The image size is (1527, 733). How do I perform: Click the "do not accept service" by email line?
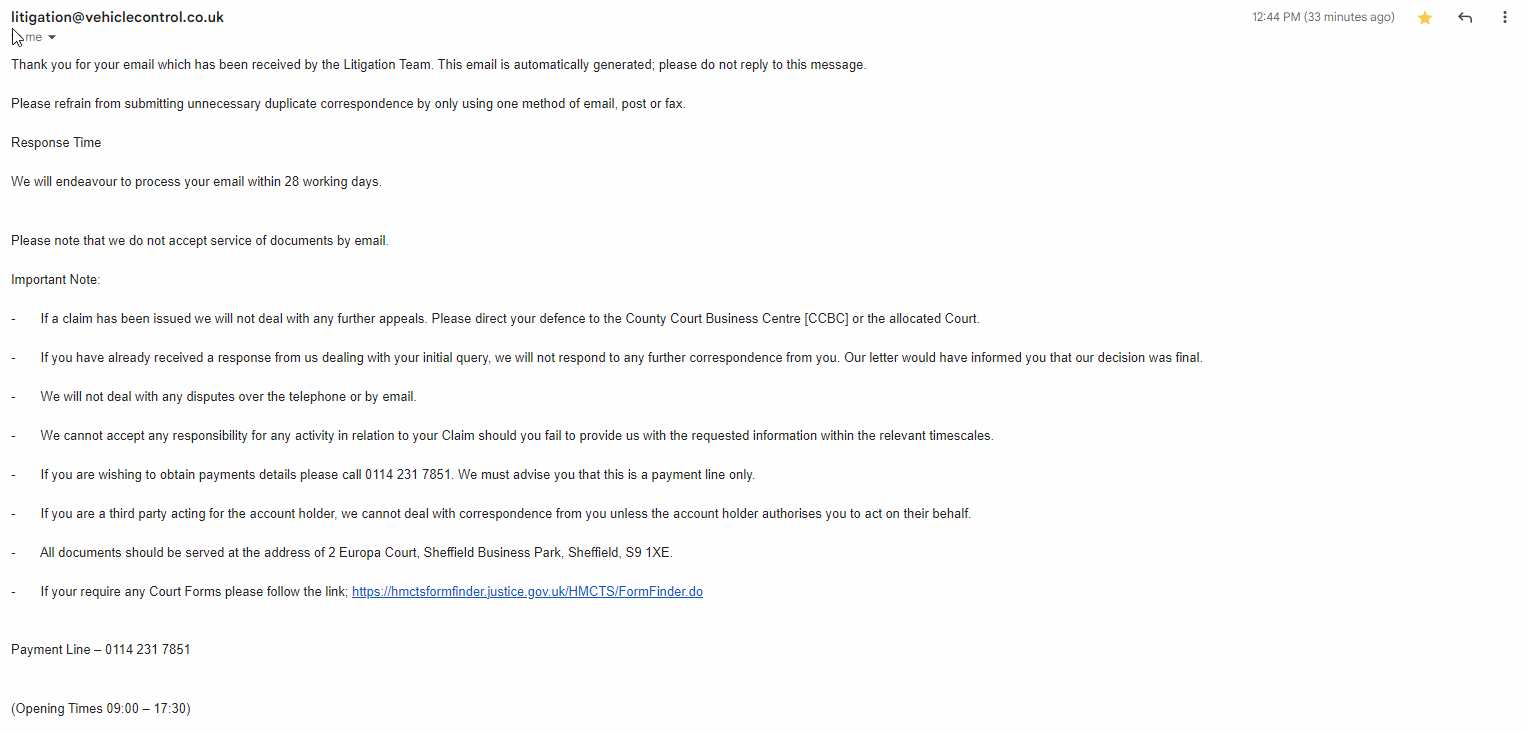pos(200,241)
